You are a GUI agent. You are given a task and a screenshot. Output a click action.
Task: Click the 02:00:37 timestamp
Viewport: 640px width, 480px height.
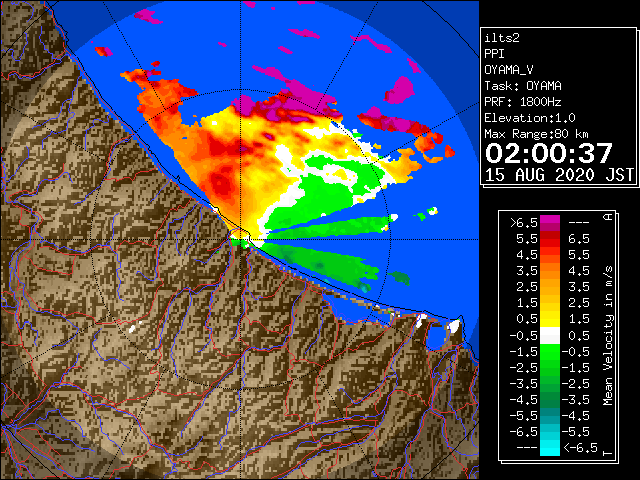549,153
